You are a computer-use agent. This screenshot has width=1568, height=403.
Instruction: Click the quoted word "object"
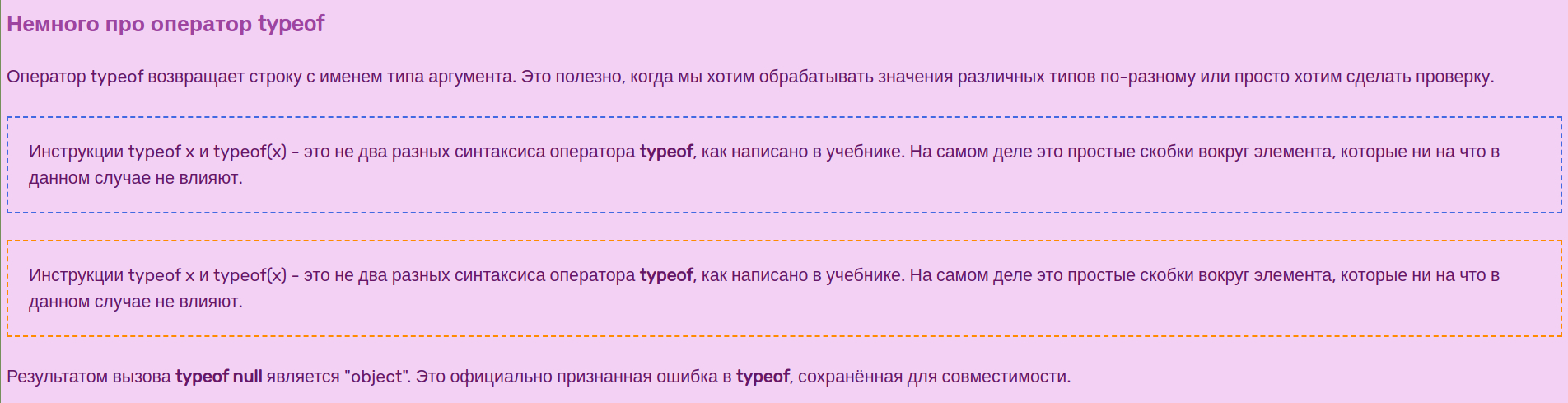(377, 377)
